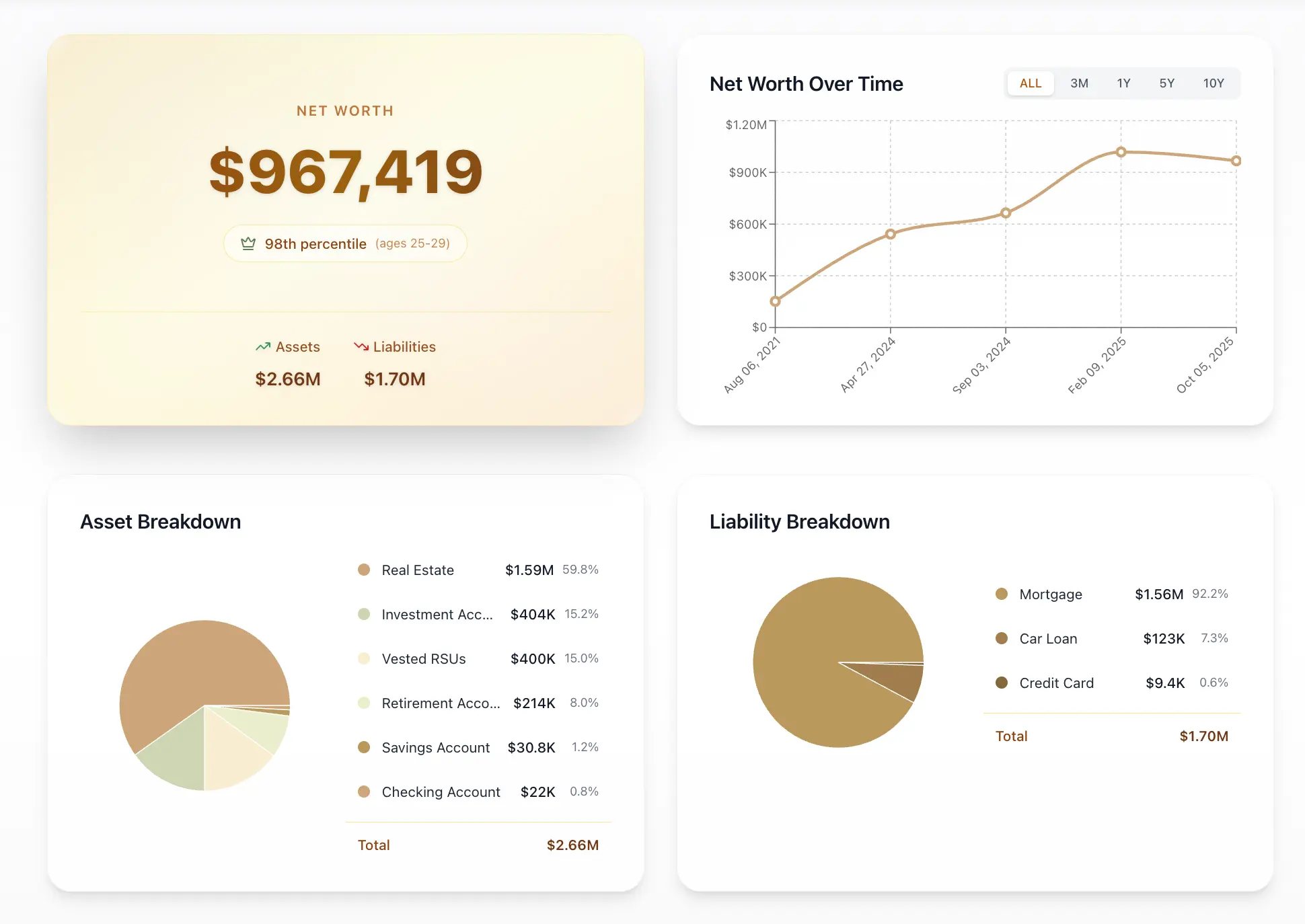Click the Credit Card legend color dot
1305x924 pixels.
coord(1002,683)
